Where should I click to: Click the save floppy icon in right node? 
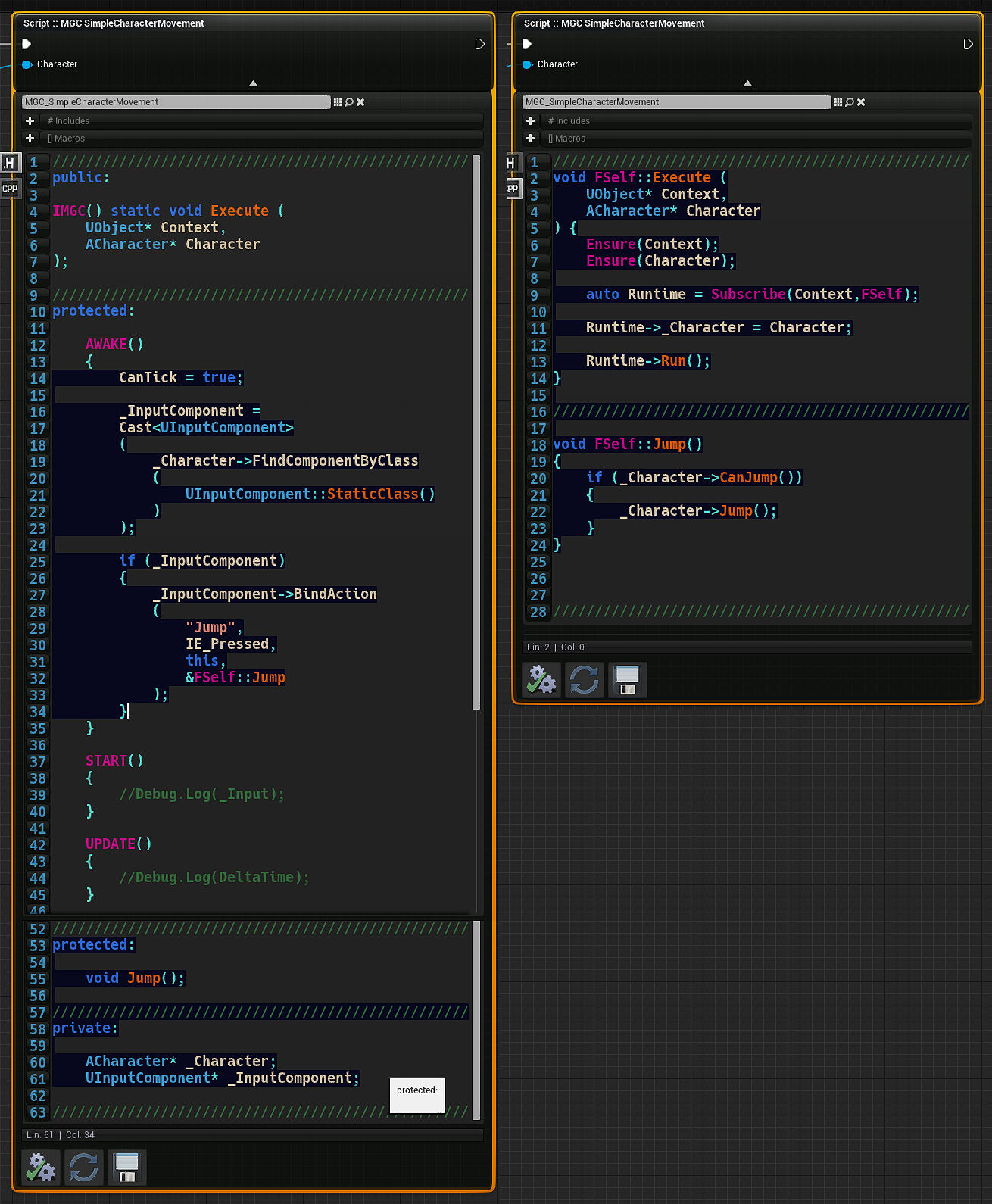tap(627, 679)
